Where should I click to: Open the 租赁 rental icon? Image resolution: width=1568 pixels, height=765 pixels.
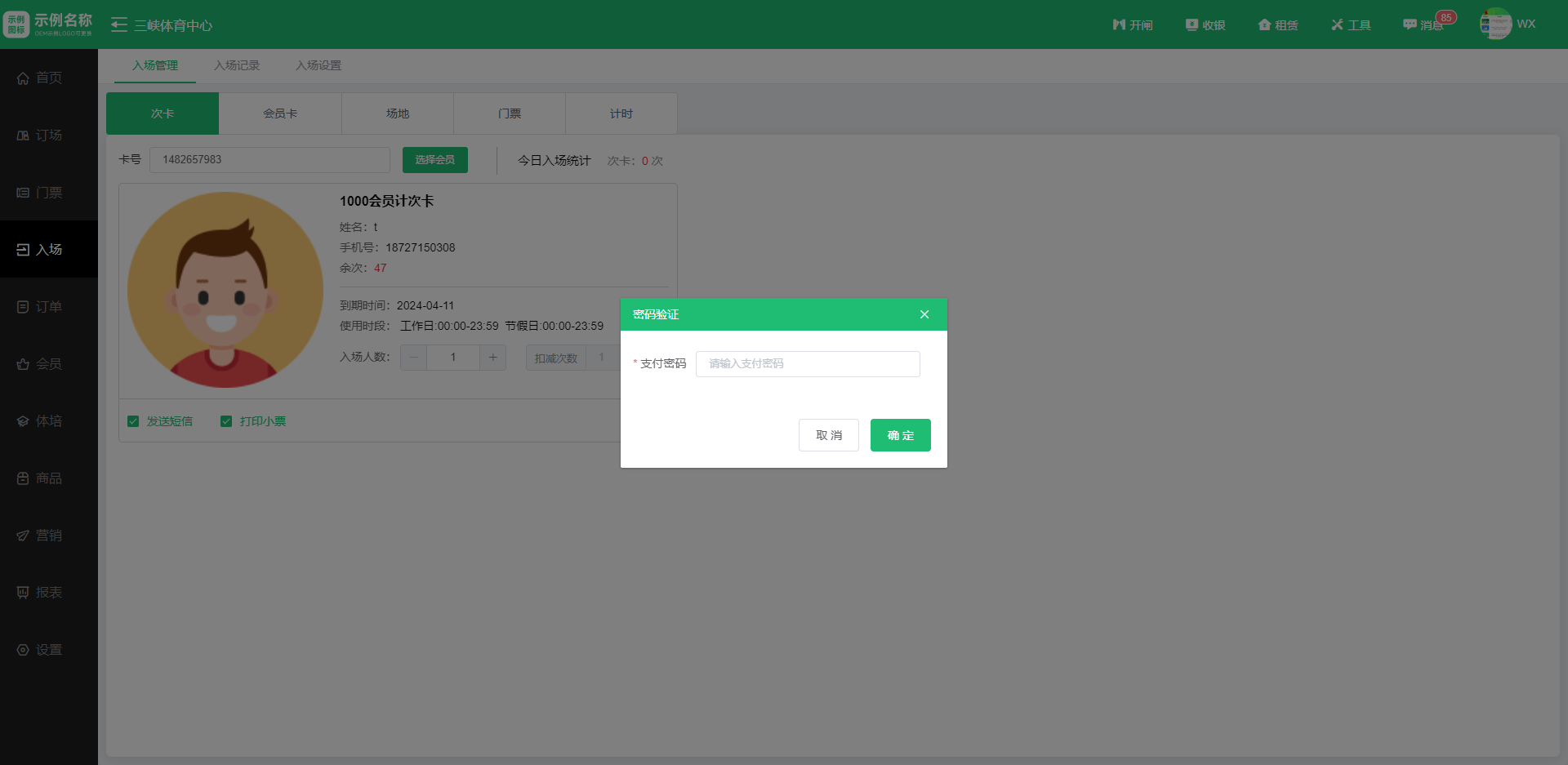(1277, 24)
